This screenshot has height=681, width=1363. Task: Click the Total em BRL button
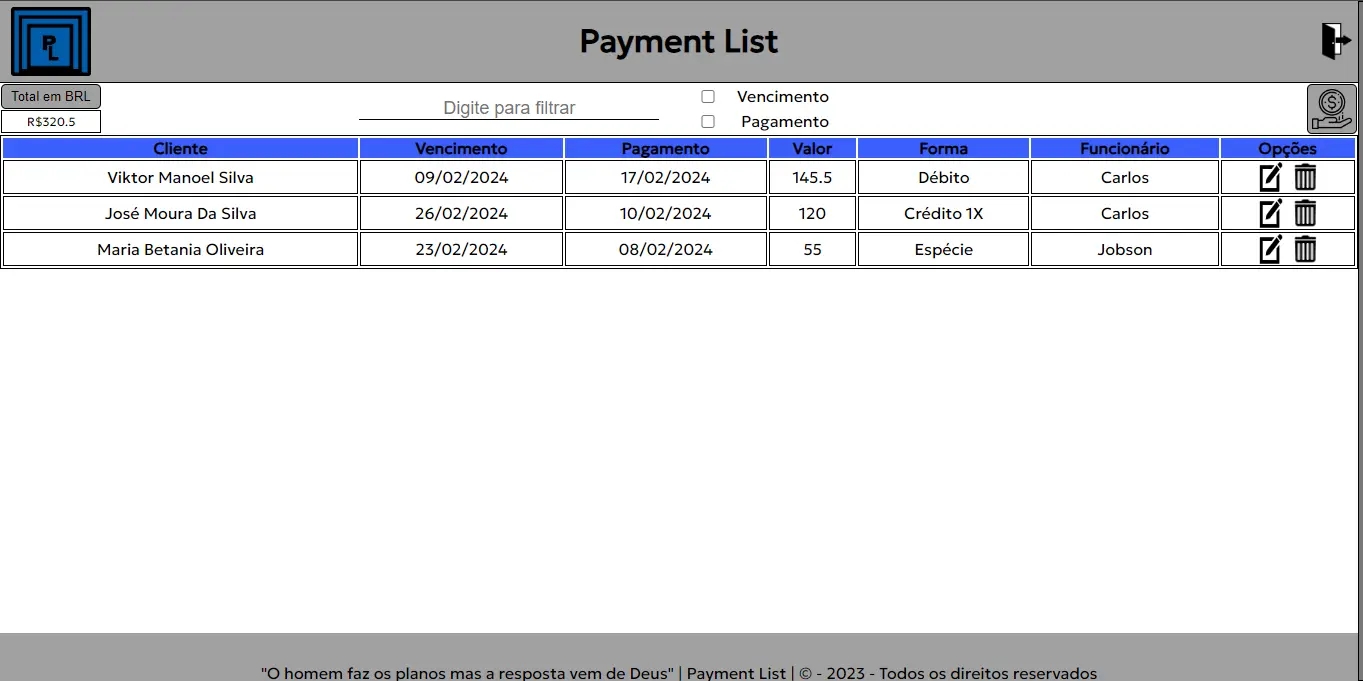pos(51,97)
